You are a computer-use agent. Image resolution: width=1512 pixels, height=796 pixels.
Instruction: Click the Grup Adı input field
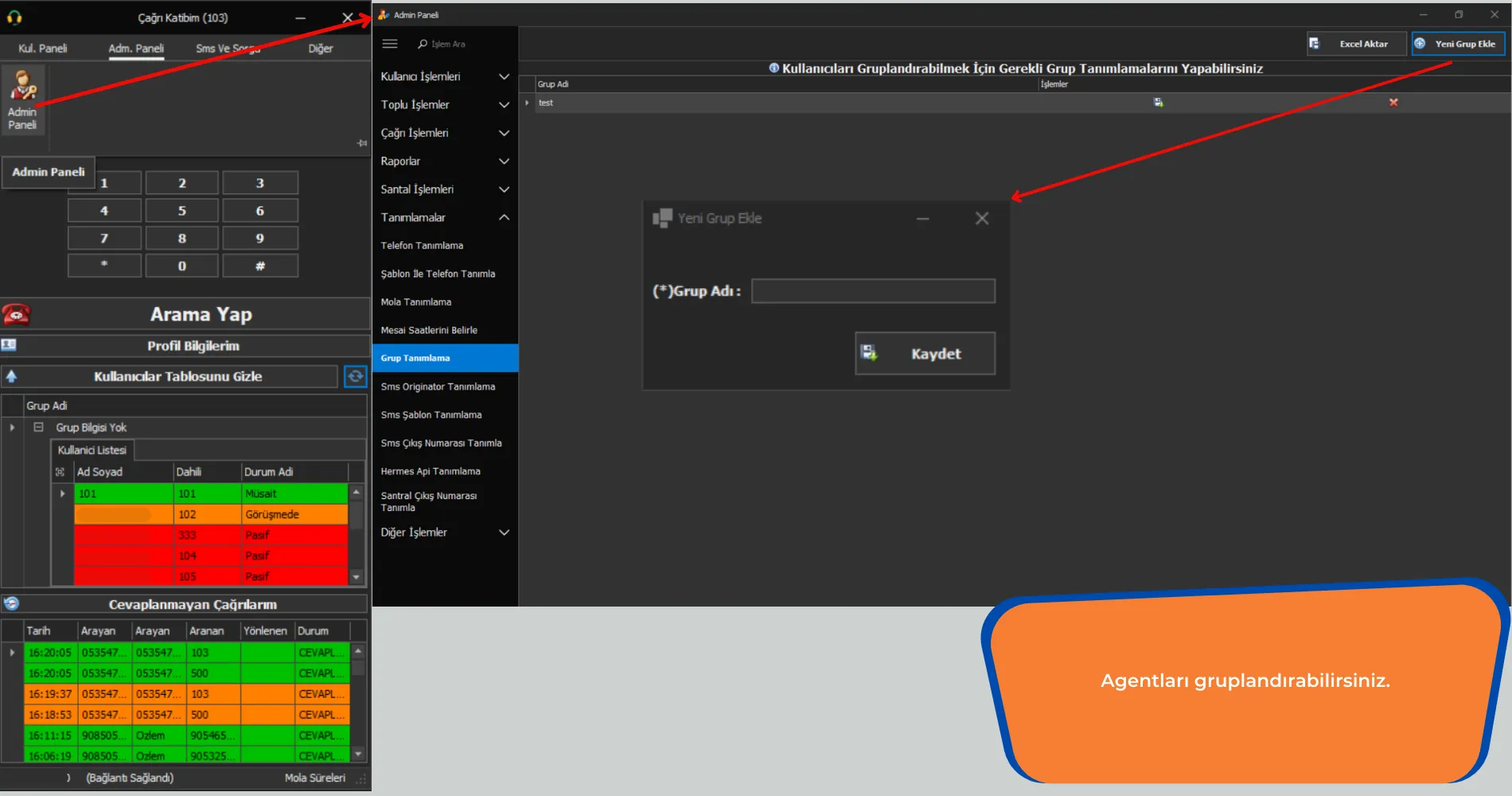tap(873, 291)
